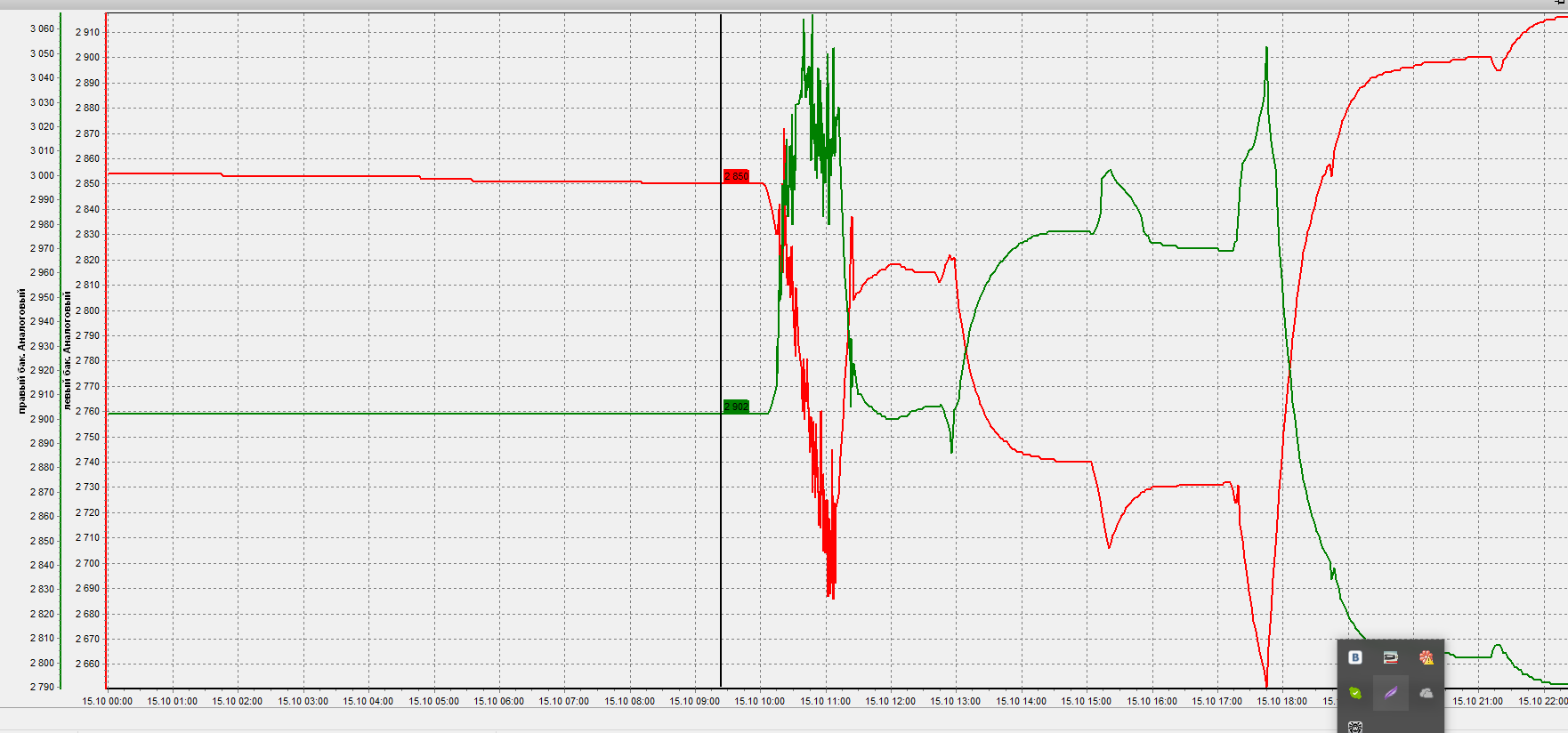
Task: Click the 15.10 12:00 time axis label
Action: point(890,701)
